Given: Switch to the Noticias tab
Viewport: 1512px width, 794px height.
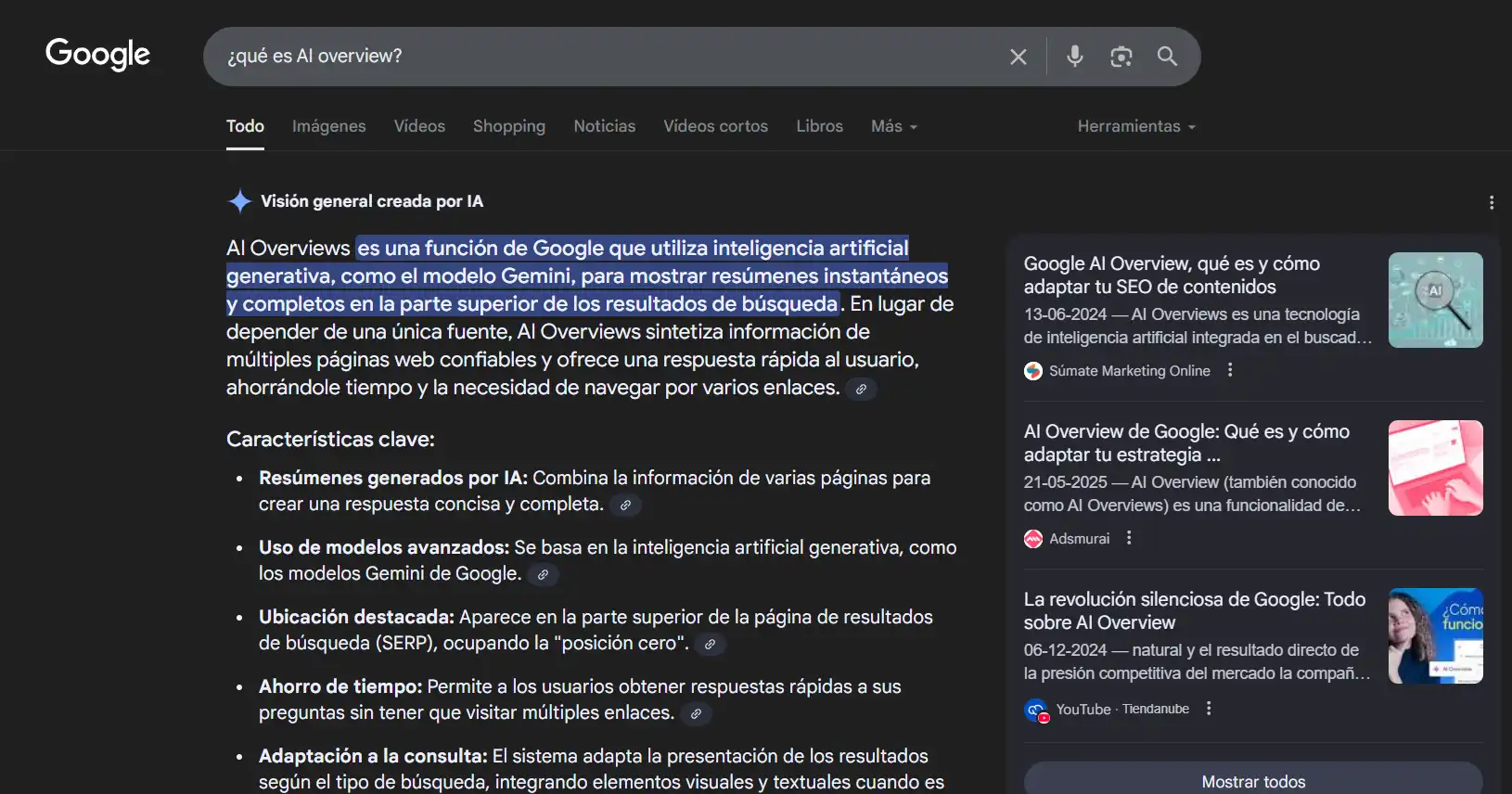Looking at the screenshot, I should (x=605, y=126).
